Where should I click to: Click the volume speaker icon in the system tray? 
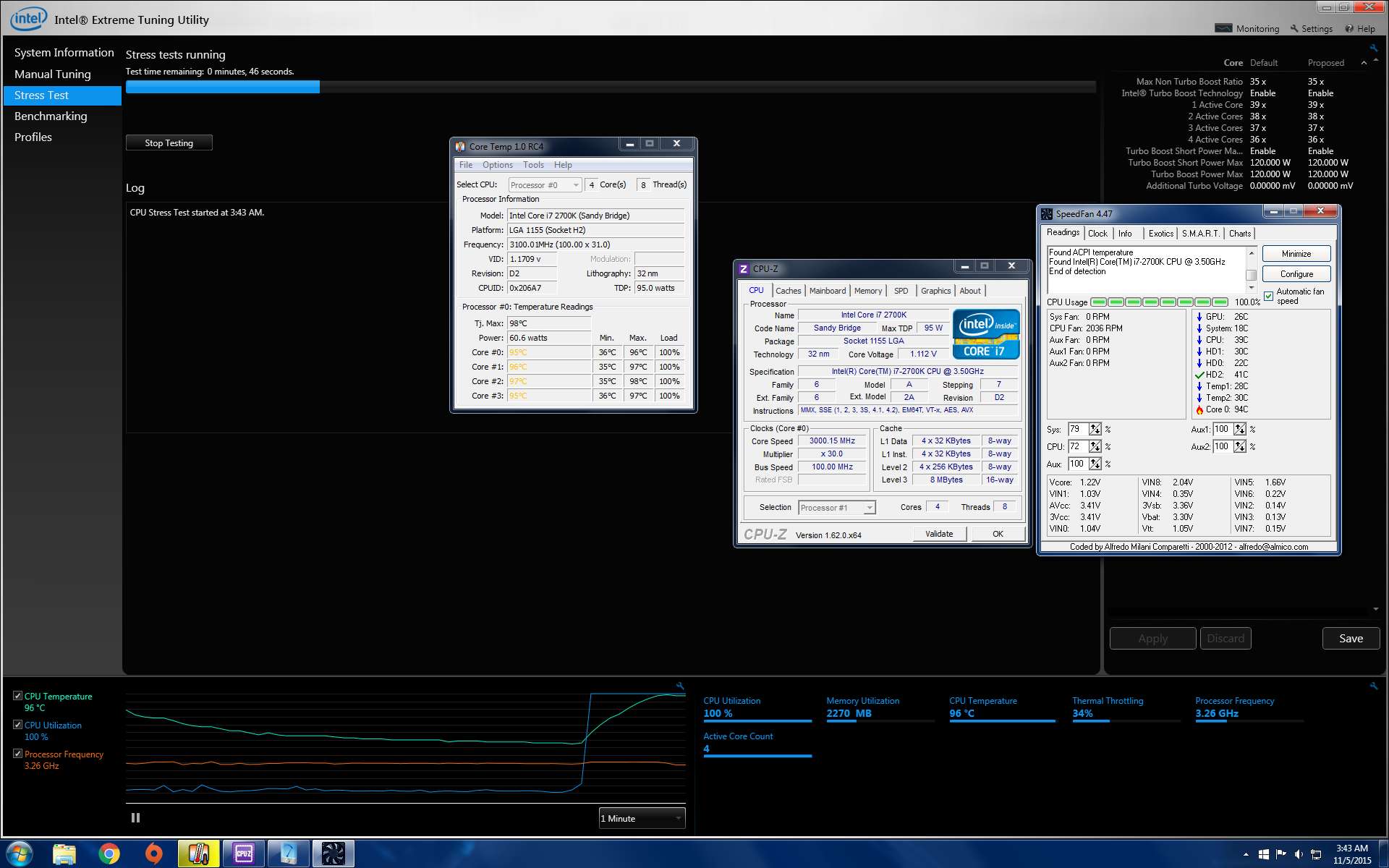[1299, 854]
